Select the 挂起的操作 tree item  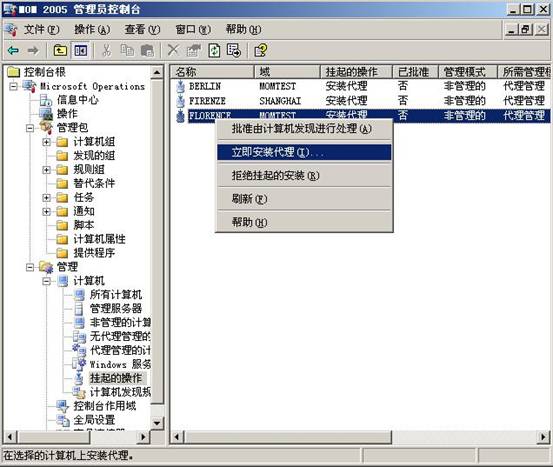coord(116,378)
